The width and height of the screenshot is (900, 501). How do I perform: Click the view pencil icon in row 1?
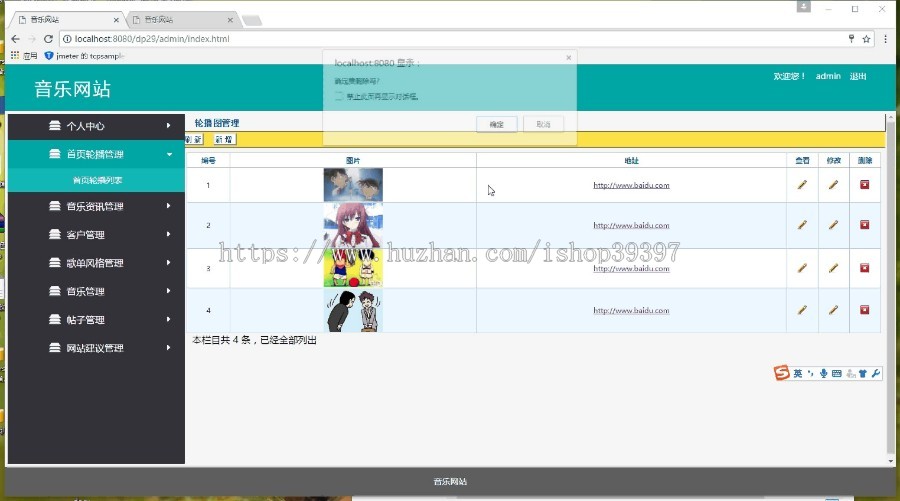[802, 185]
